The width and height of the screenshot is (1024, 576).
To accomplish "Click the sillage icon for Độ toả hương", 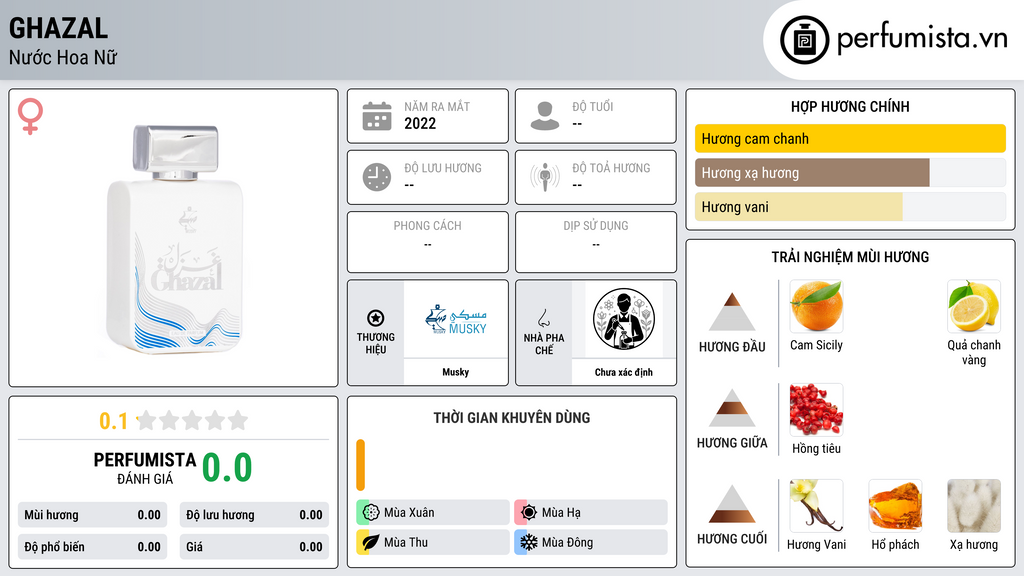I will coord(545,177).
